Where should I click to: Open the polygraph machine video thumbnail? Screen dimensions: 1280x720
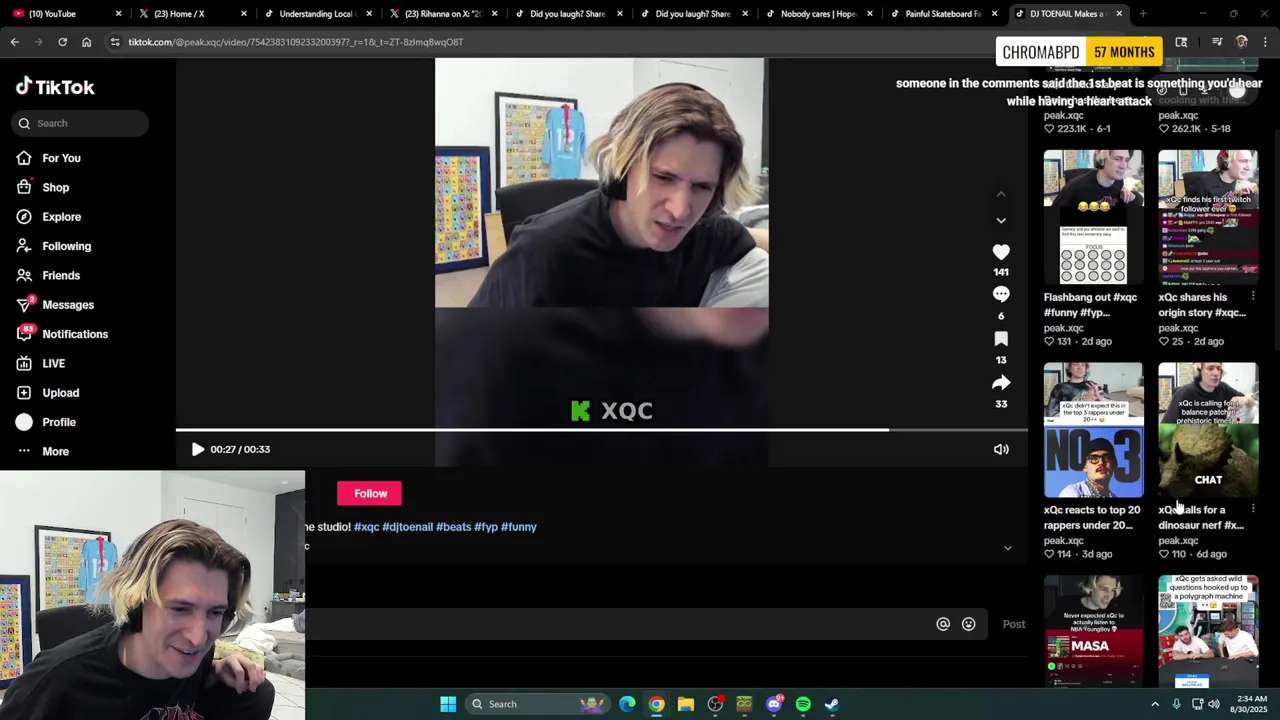[x=1208, y=632]
